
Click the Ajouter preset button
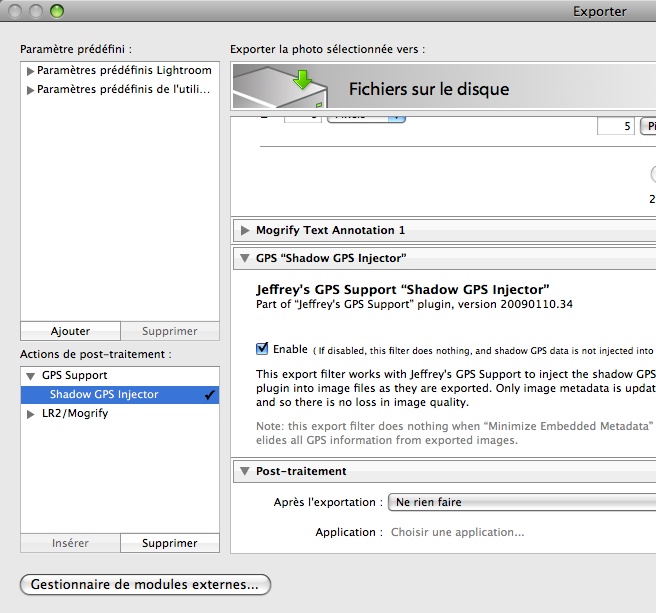(70, 331)
